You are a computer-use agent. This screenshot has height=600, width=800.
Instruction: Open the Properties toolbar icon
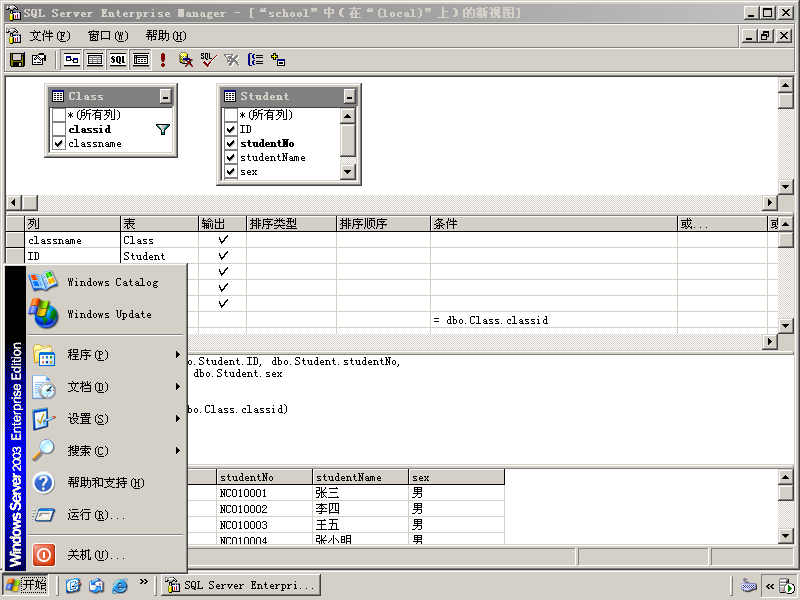point(39,60)
